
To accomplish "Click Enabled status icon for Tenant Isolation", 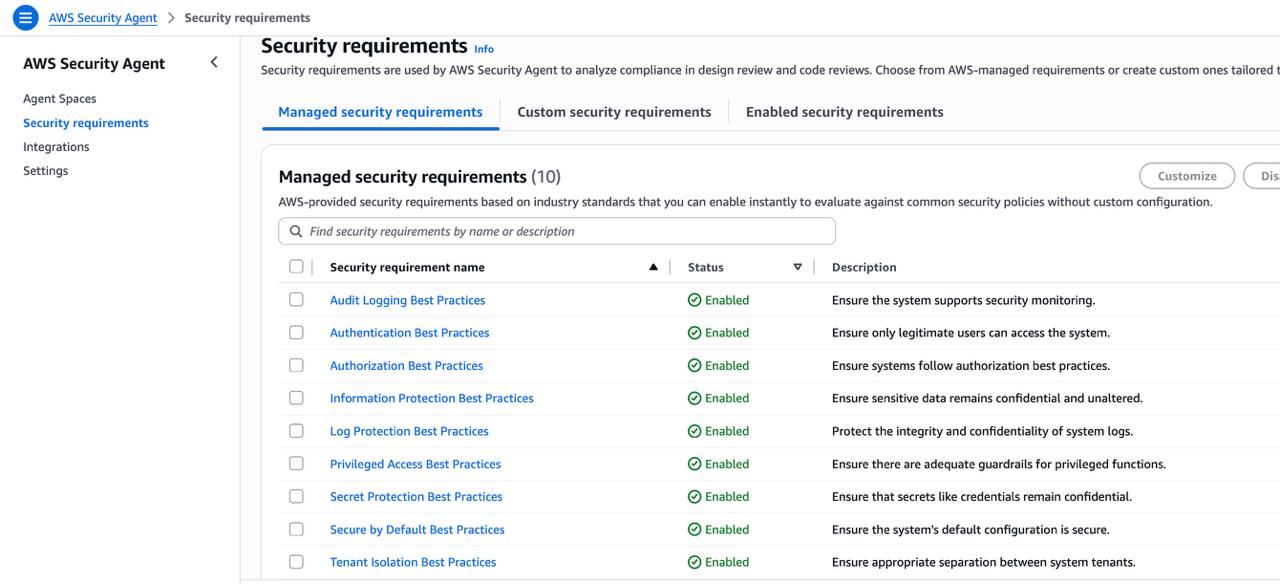I will pyautogui.click(x=694, y=562).
